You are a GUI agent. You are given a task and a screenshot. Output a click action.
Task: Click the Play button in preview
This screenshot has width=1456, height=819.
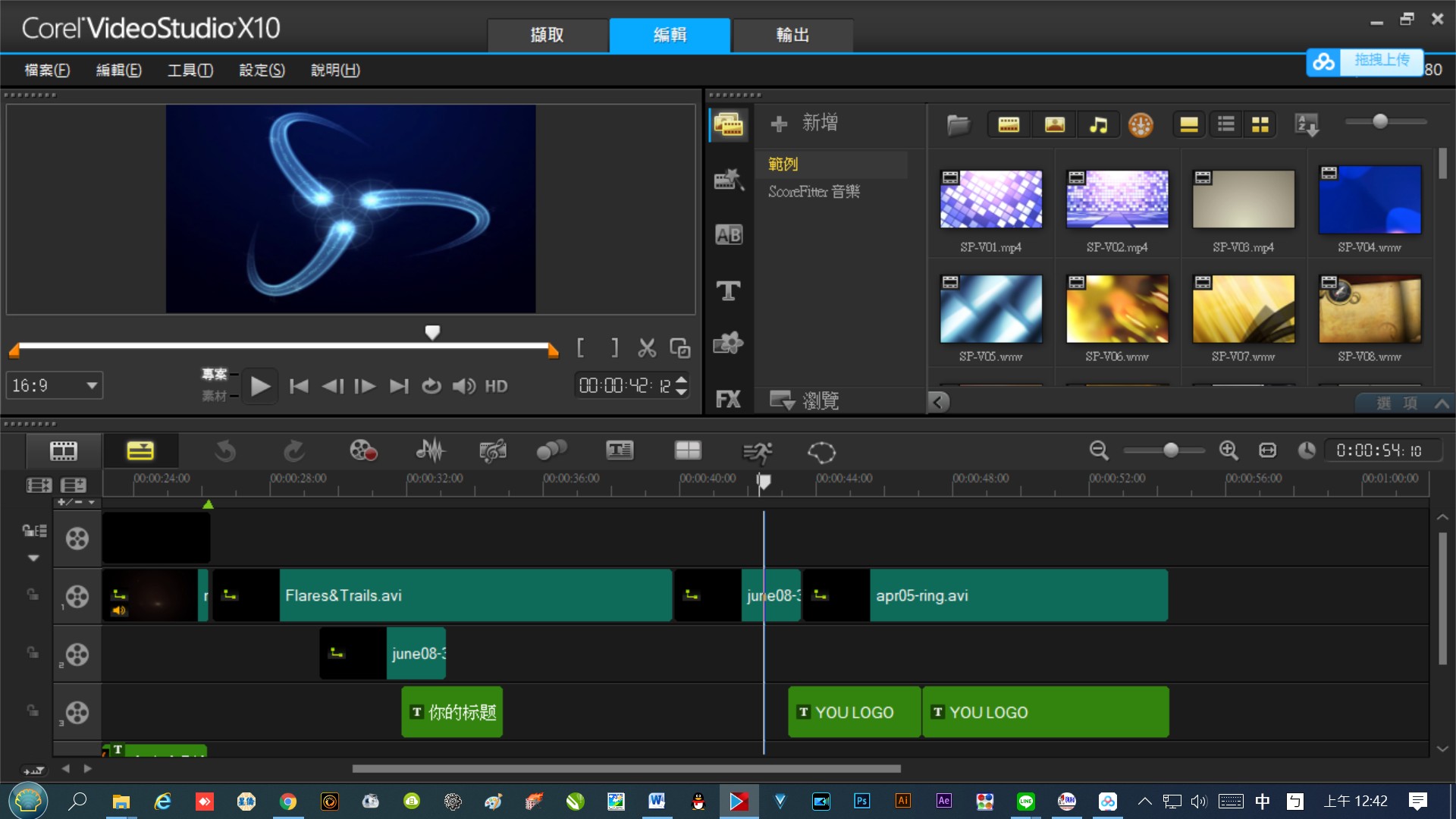point(260,386)
